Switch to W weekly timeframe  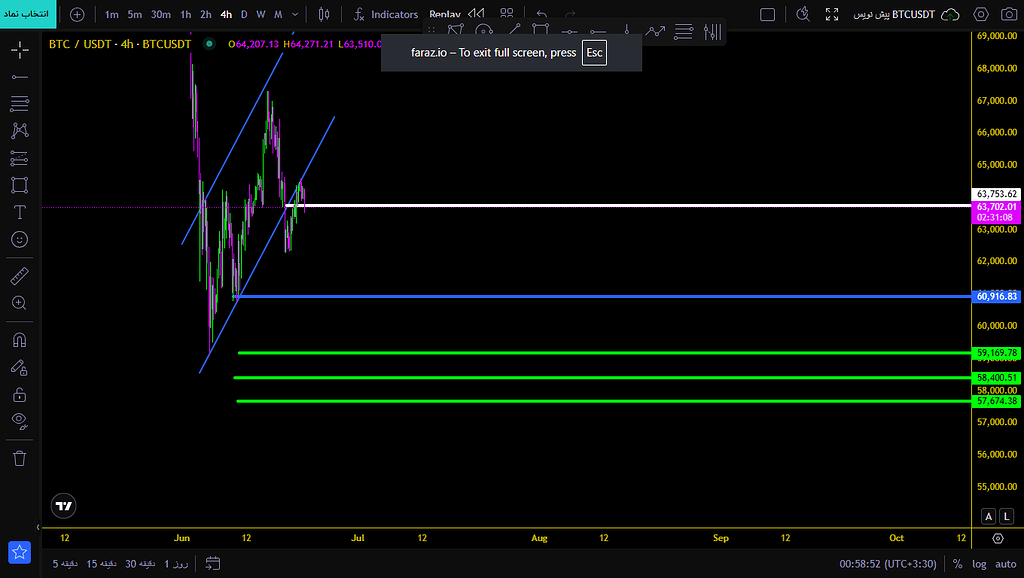click(x=261, y=14)
